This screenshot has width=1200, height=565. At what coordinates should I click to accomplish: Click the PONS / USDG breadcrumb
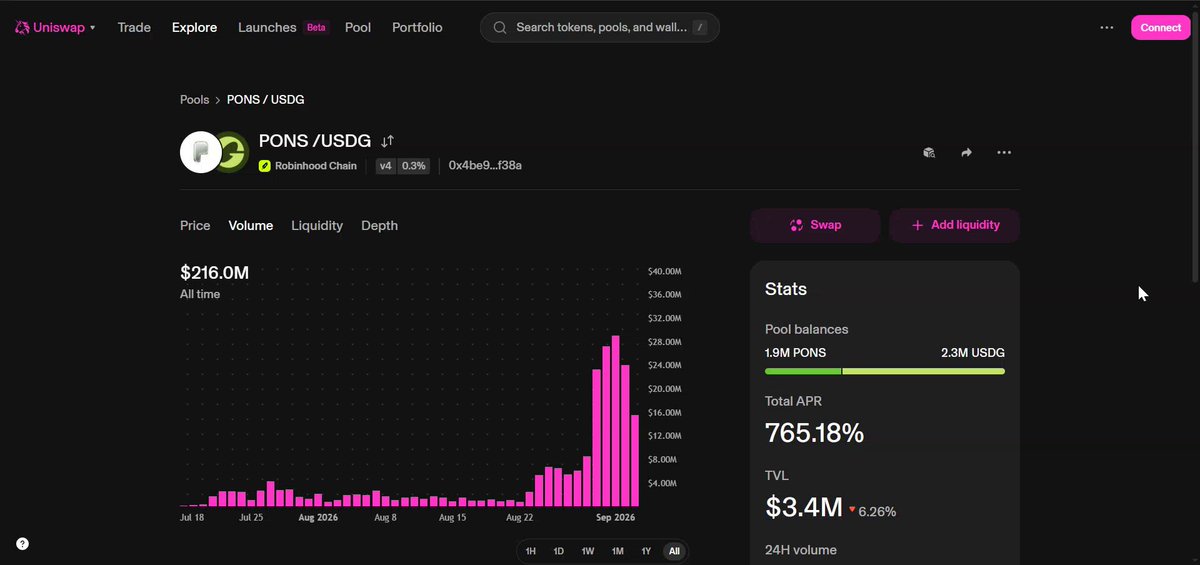(266, 100)
